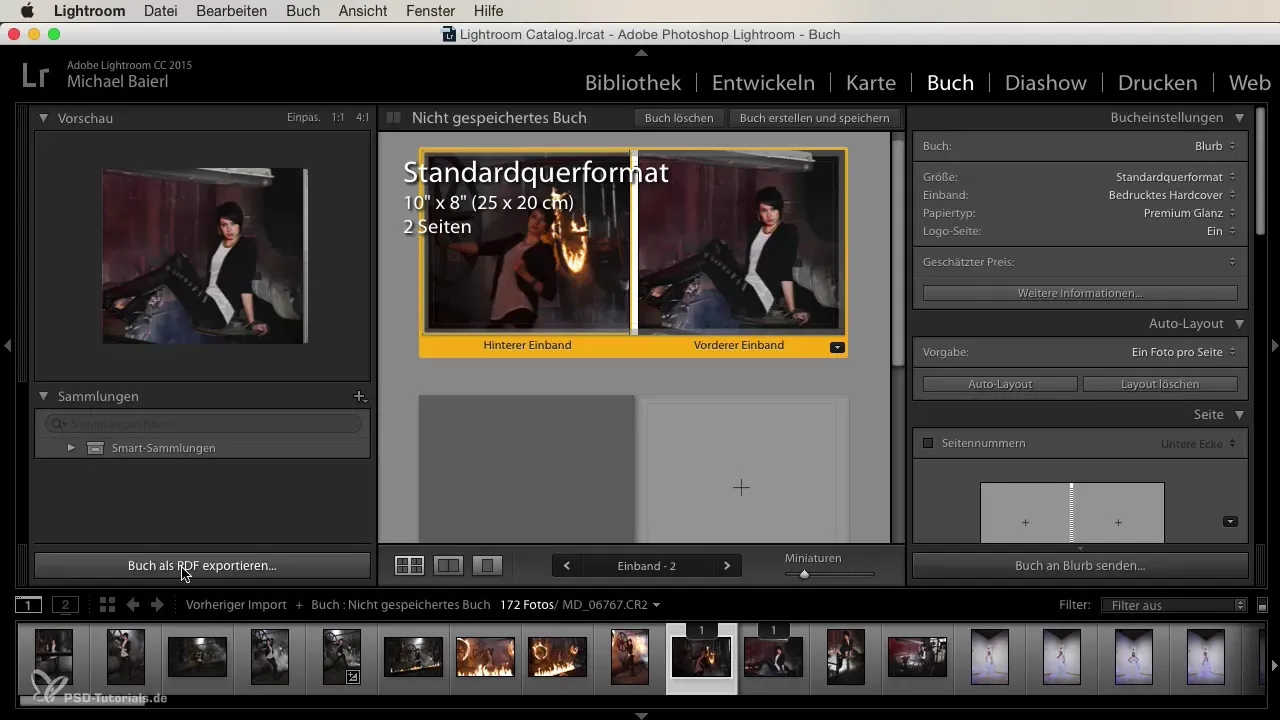The image size is (1280, 720).
Task: Expand Smart-Sammlungen tree item
Action: click(x=71, y=448)
